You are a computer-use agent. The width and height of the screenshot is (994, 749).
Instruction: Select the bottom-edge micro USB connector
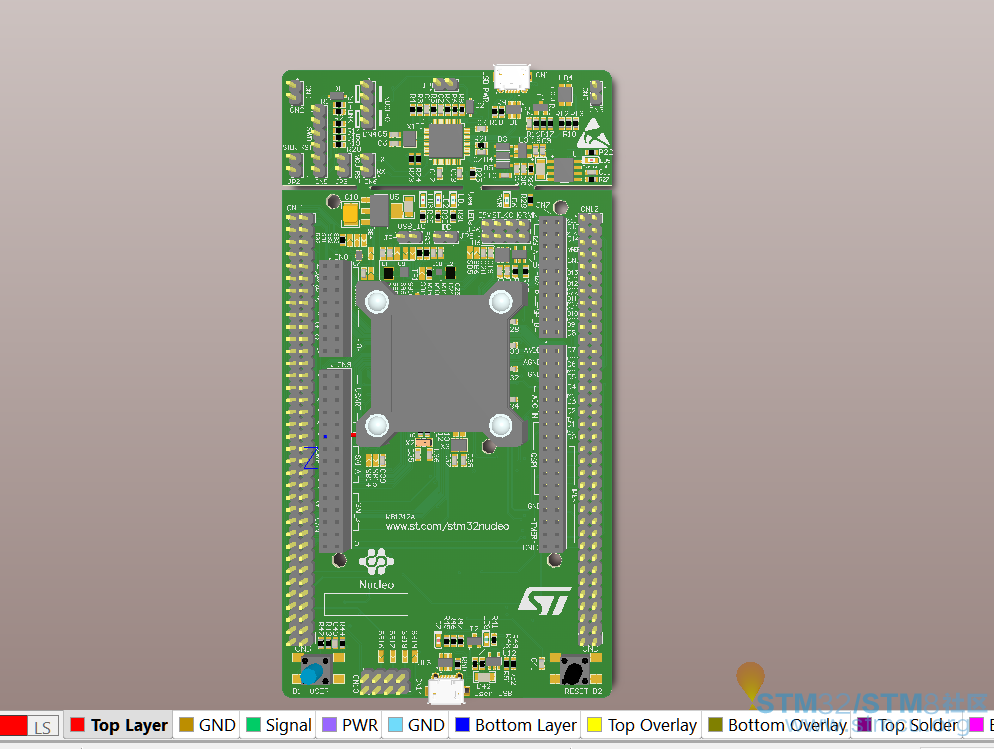pos(446,689)
